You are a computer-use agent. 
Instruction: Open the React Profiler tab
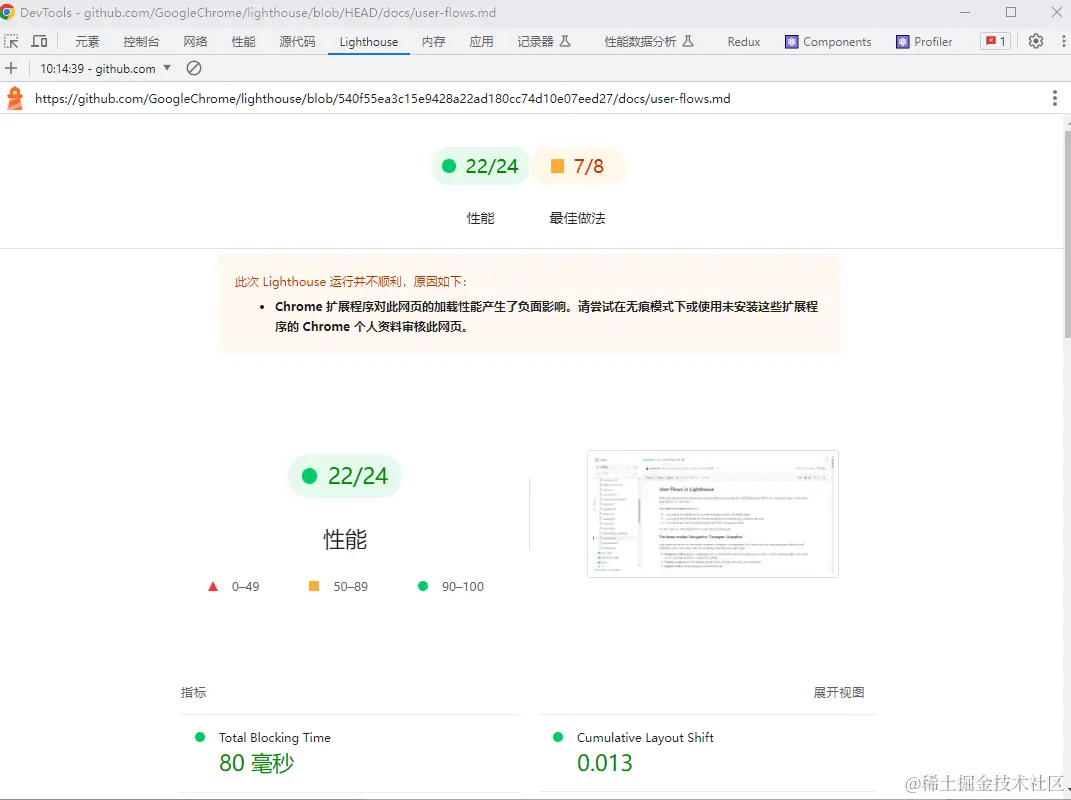(923, 42)
